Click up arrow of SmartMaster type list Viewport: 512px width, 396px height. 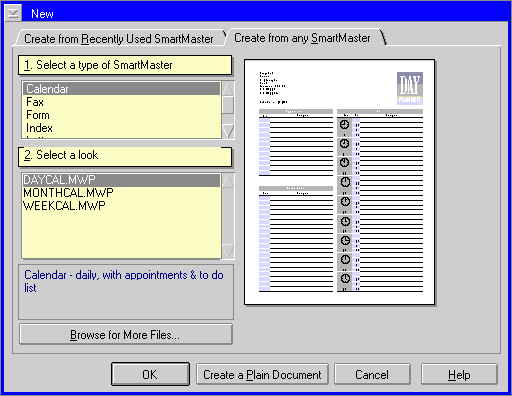(x=228, y=89)
